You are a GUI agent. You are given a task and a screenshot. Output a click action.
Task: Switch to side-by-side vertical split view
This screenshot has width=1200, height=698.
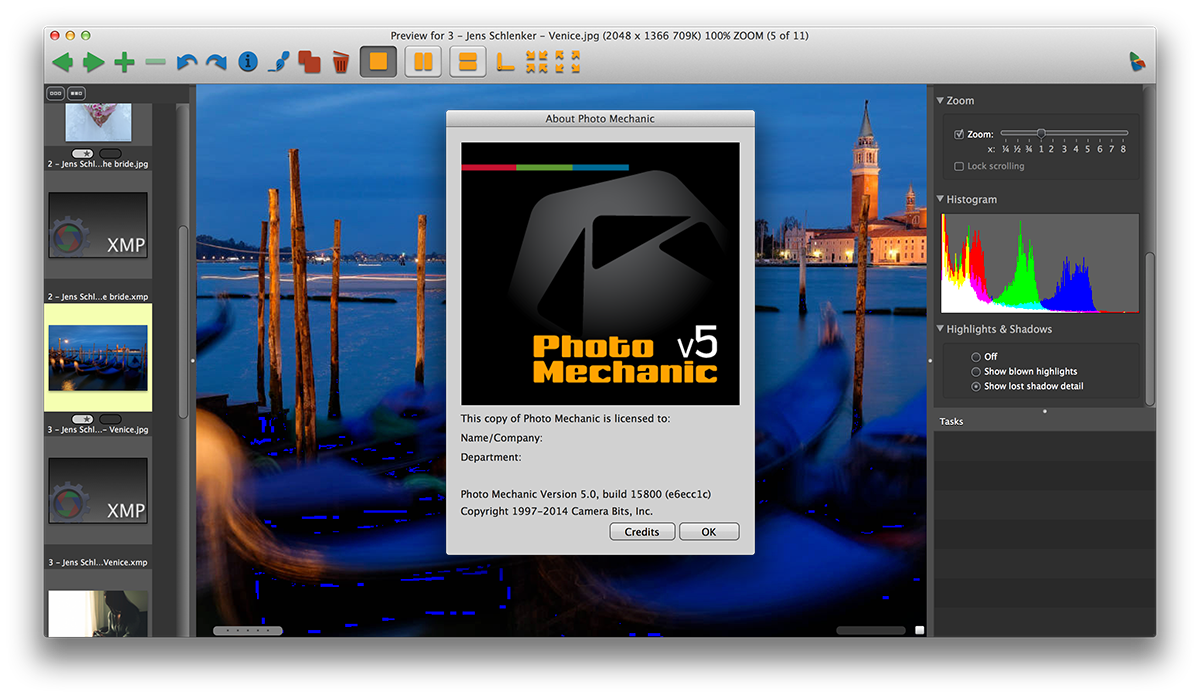tap(423, 62)
